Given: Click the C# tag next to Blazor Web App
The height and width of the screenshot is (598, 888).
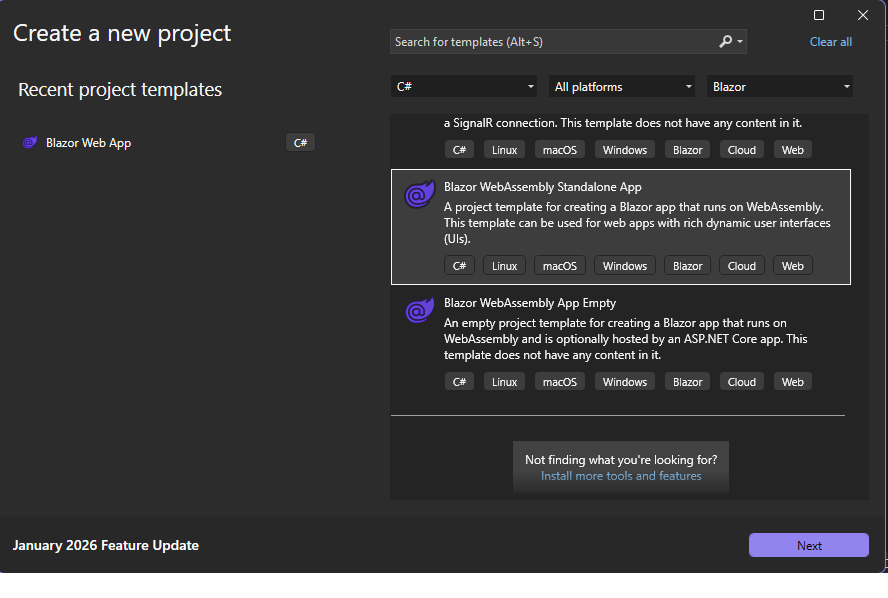Looking at the screenshot, I should 300,143.
